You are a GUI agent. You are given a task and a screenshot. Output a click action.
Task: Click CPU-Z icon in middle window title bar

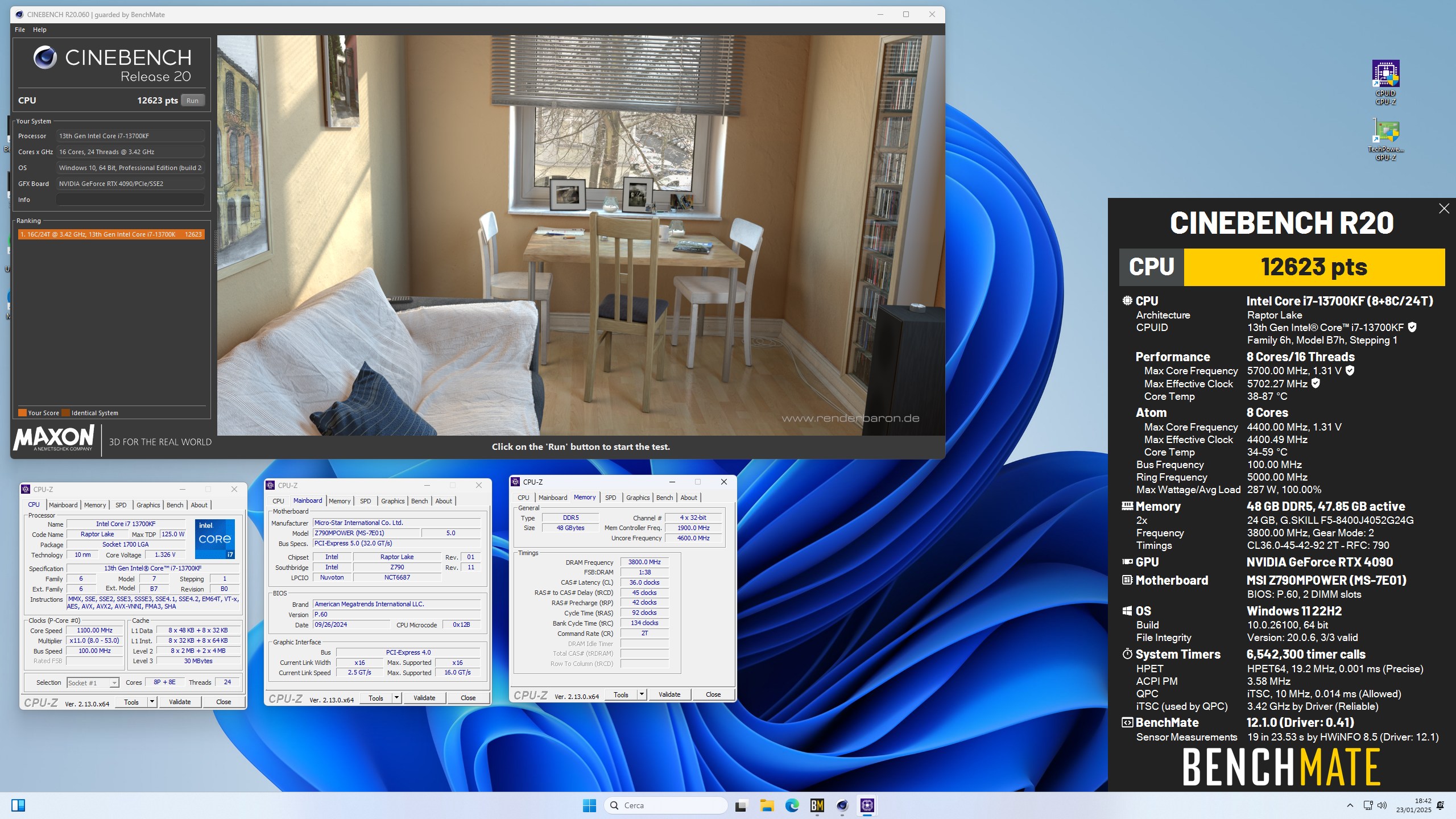pyautogui.click(x=270, y=485)
